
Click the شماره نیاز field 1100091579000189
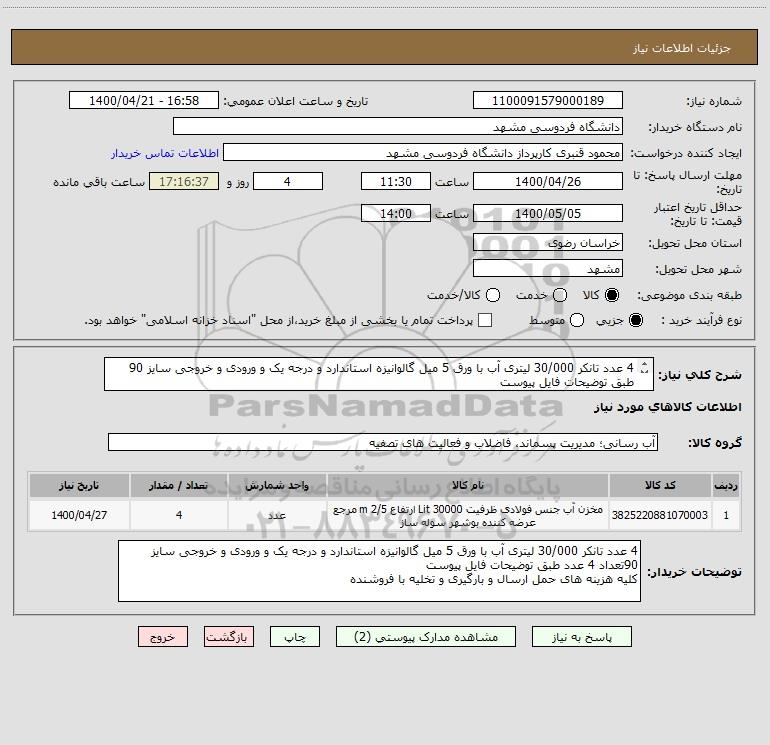pos(548,101)
